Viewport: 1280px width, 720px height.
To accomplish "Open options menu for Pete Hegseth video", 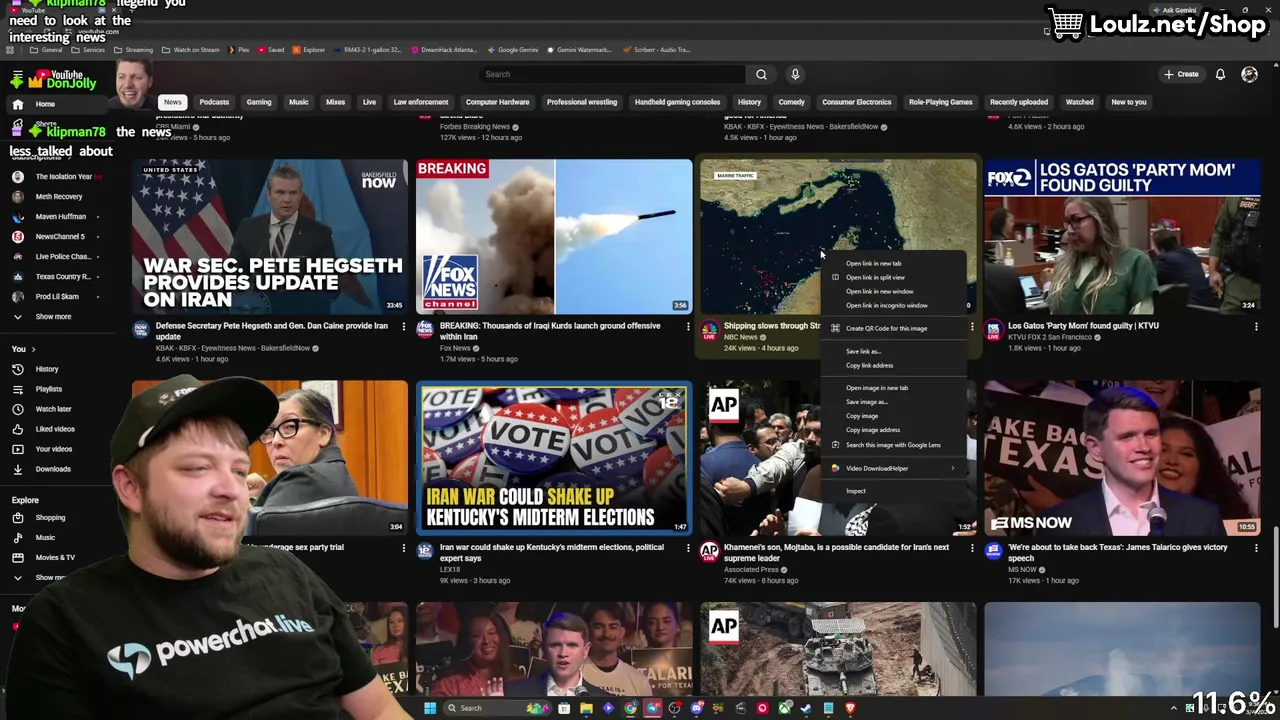I will 403,327.
